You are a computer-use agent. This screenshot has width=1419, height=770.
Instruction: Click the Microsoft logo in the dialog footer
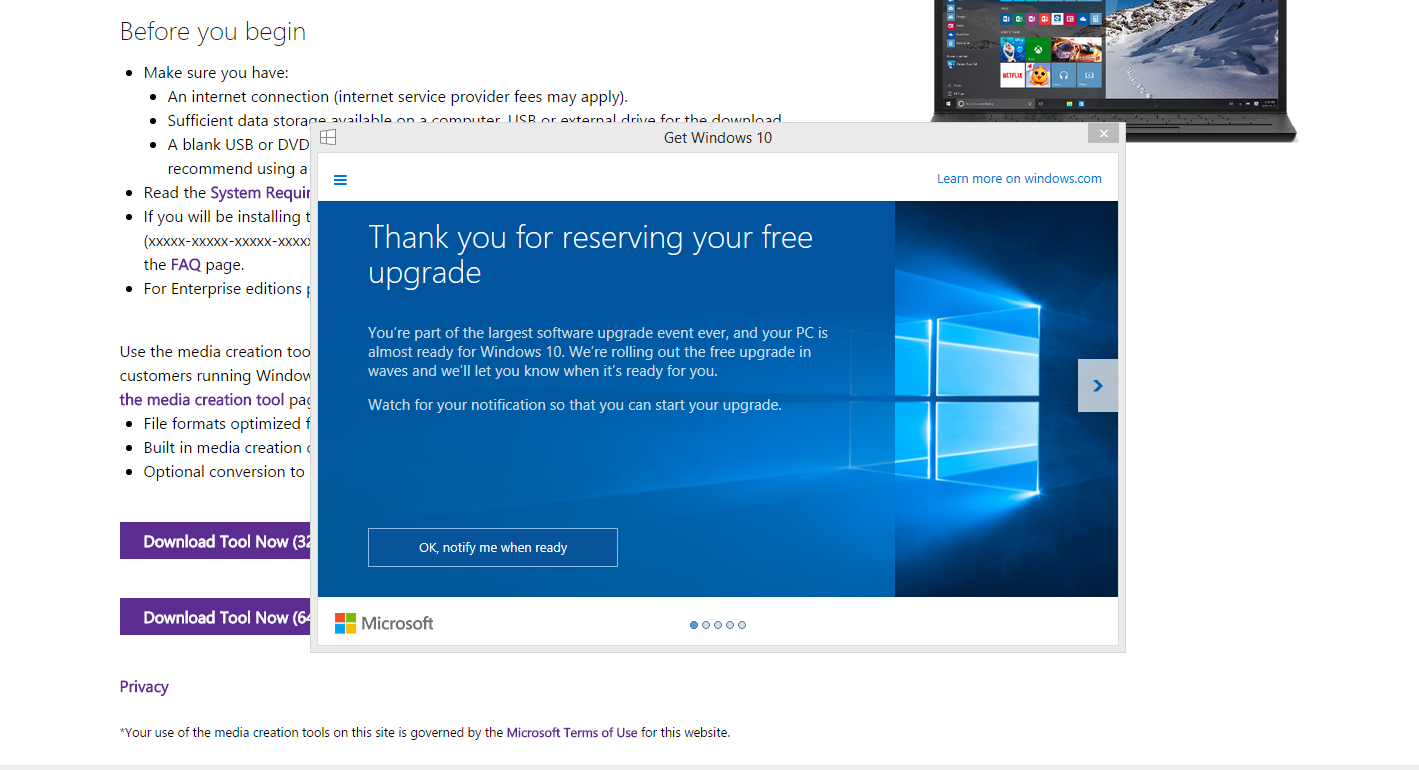[x=384, y=623]
